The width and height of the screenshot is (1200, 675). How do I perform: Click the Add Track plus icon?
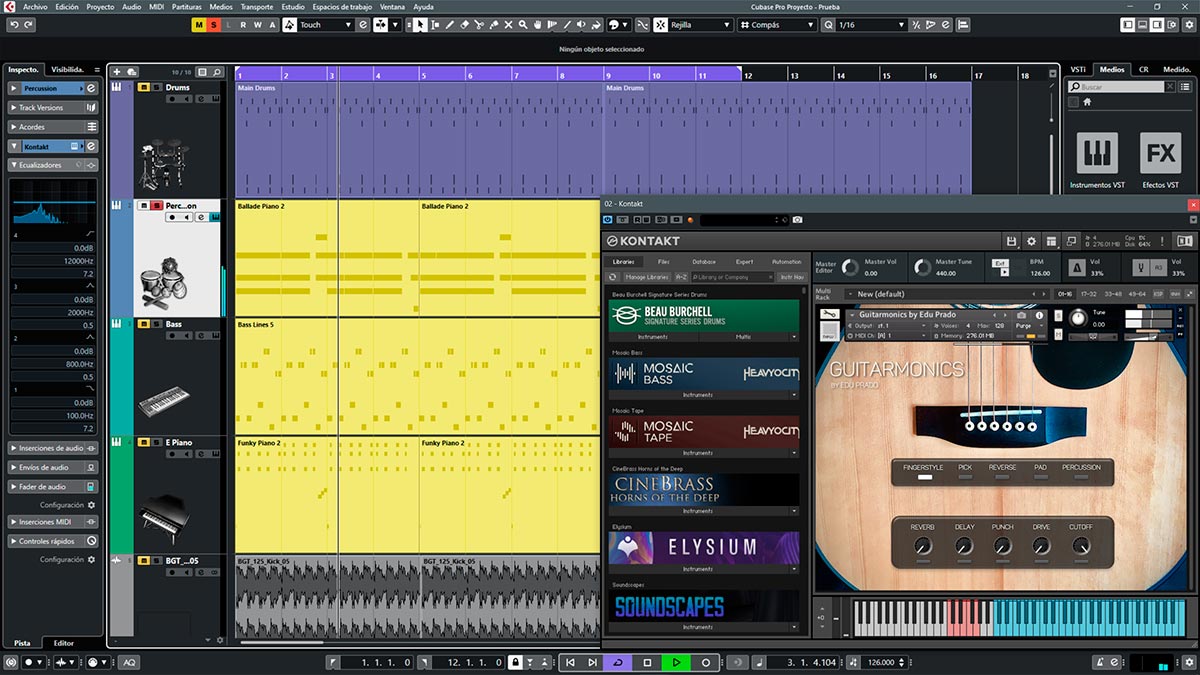coord(117,72)
